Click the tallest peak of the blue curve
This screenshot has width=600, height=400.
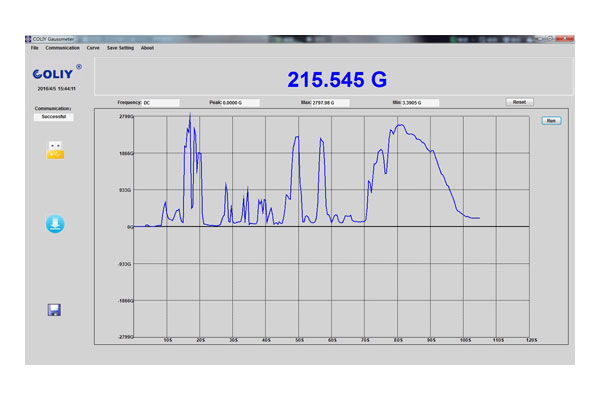click(190, 115)
